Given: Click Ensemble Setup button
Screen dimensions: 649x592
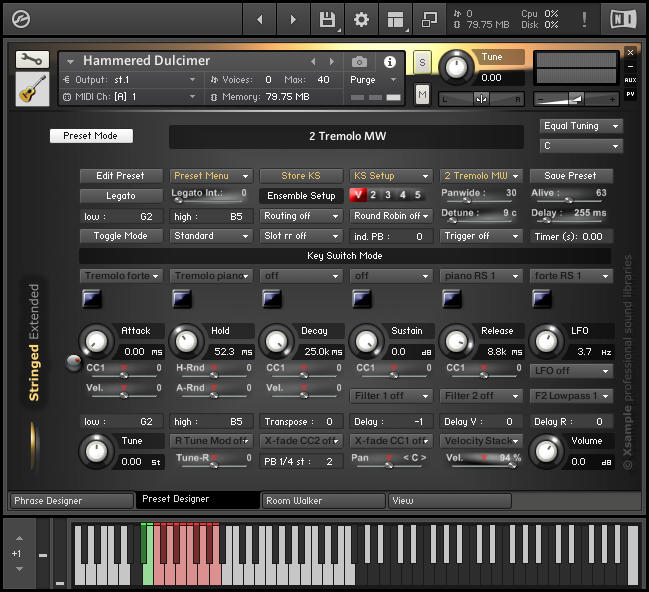Looking at the screenshot, I should [x=301, y=196].
